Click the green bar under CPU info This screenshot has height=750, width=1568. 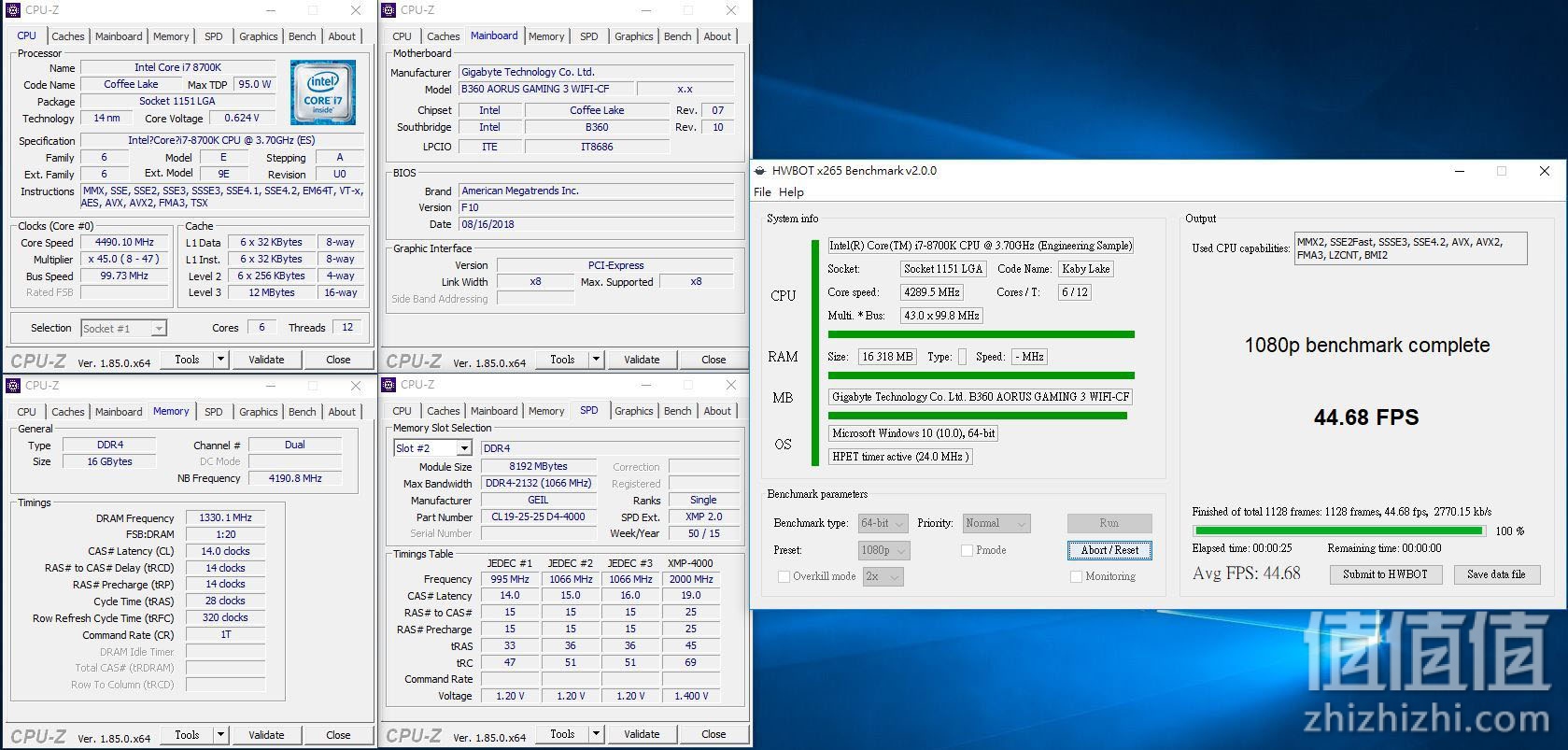point(981,334)
